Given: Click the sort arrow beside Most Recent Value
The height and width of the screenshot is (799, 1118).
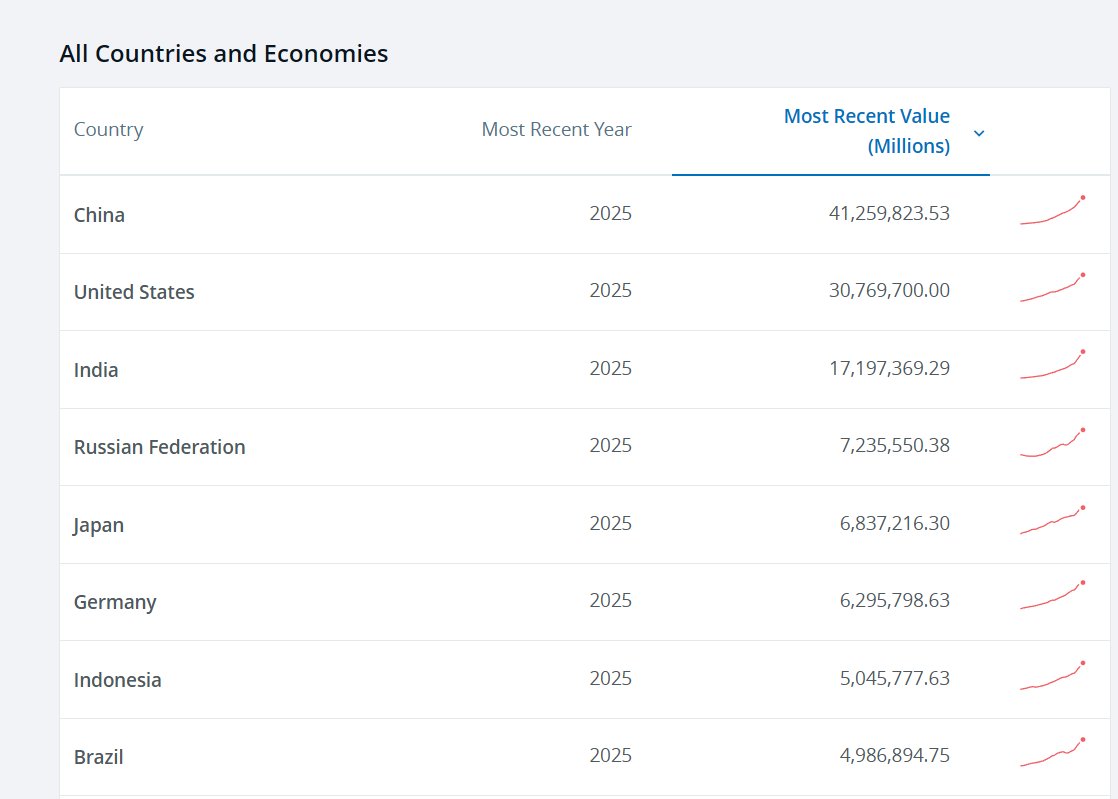Looking at the screenshot, I should click(979, 133).
